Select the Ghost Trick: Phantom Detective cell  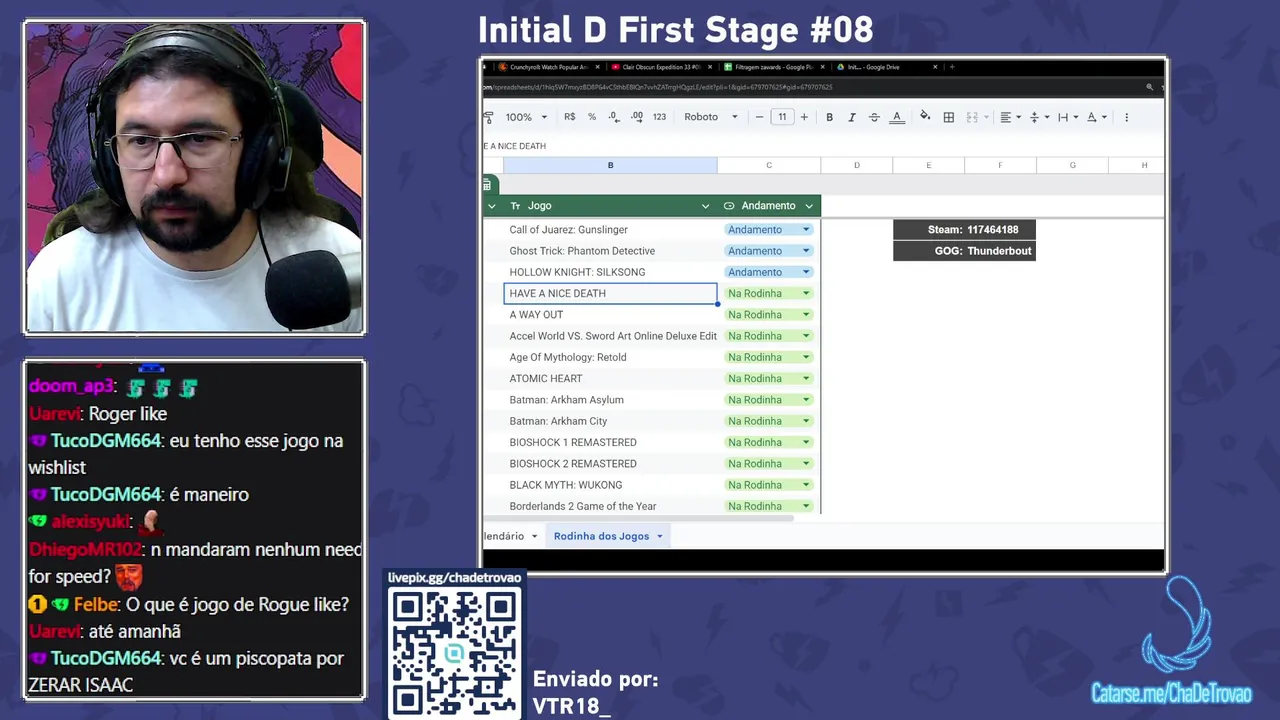click(610, 251)
